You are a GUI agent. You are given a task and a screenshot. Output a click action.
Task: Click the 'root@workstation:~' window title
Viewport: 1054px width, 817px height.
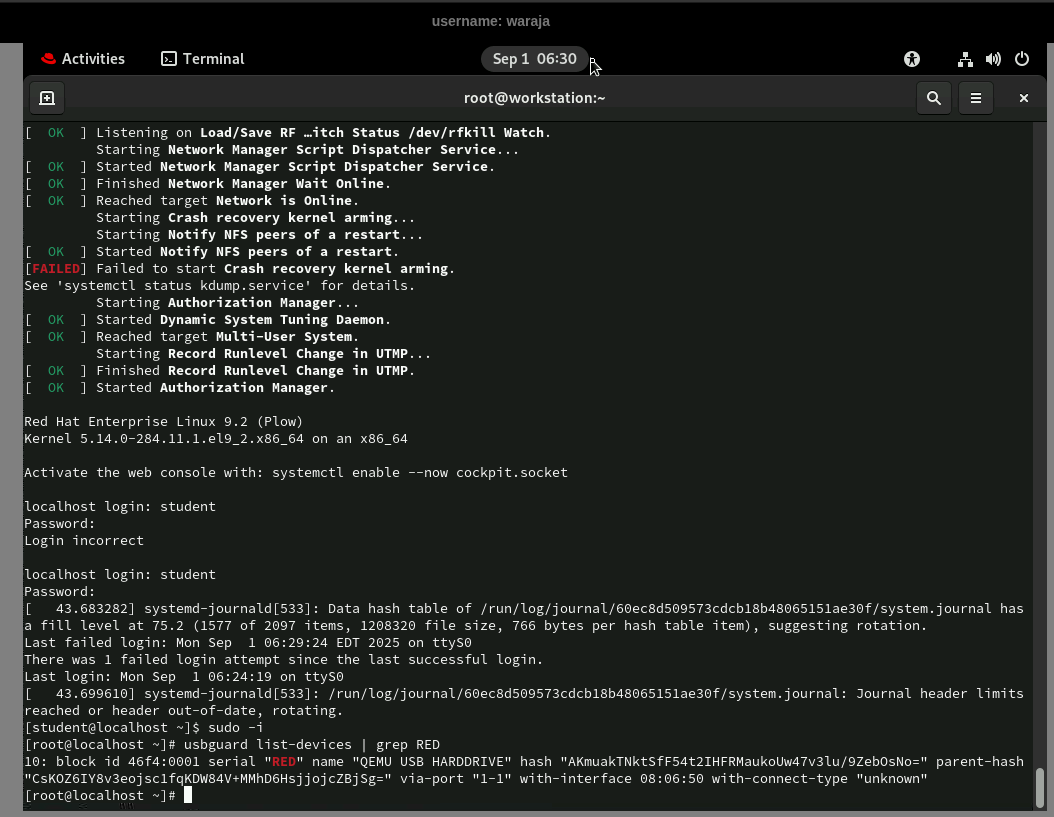(534, 98)
